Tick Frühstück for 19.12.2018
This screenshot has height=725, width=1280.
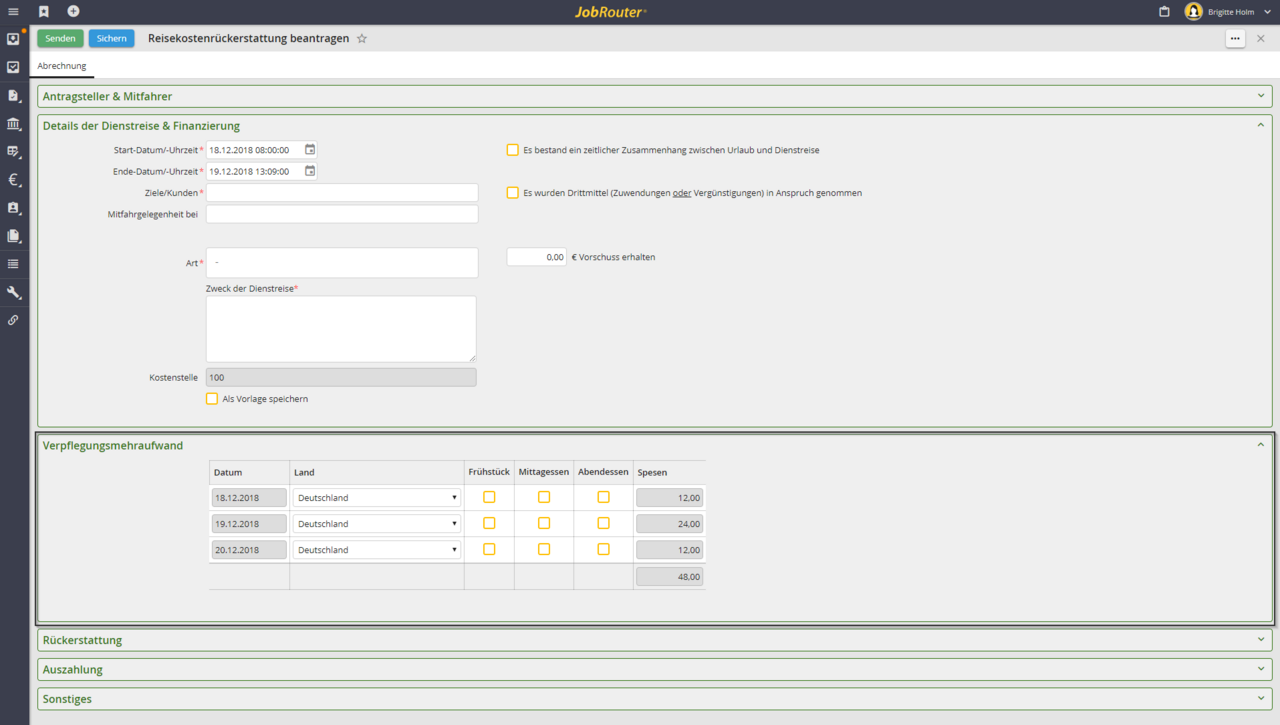(x=489, y=523)
